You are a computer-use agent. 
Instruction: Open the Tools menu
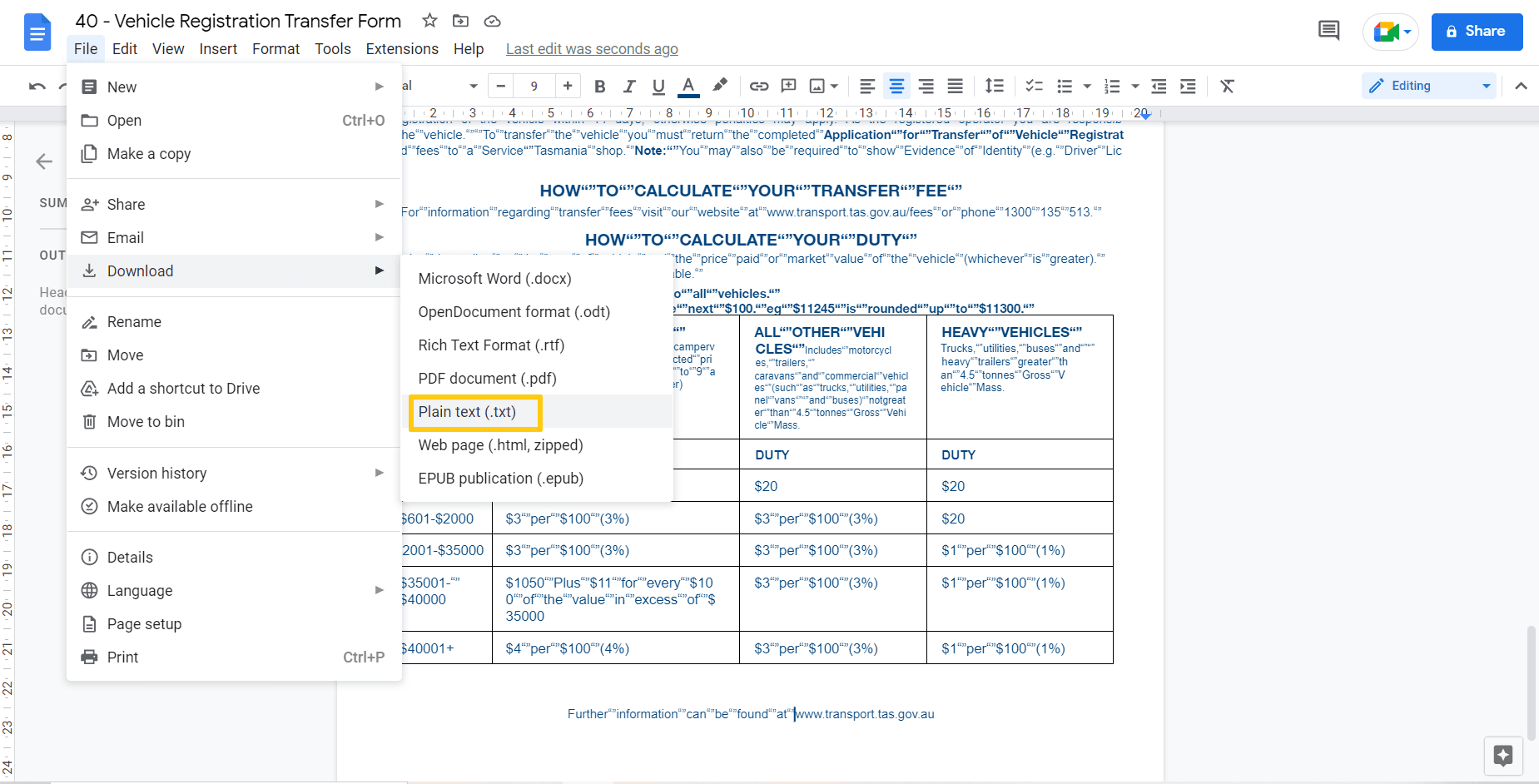332,49
